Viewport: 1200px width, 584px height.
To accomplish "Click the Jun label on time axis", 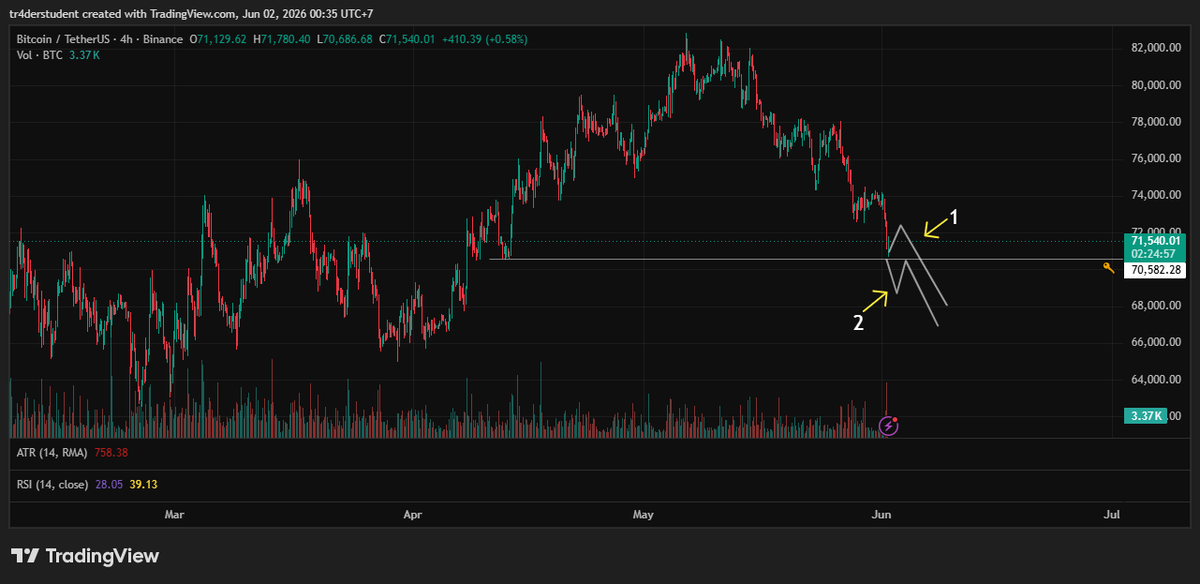I will [x=881, y=515].
